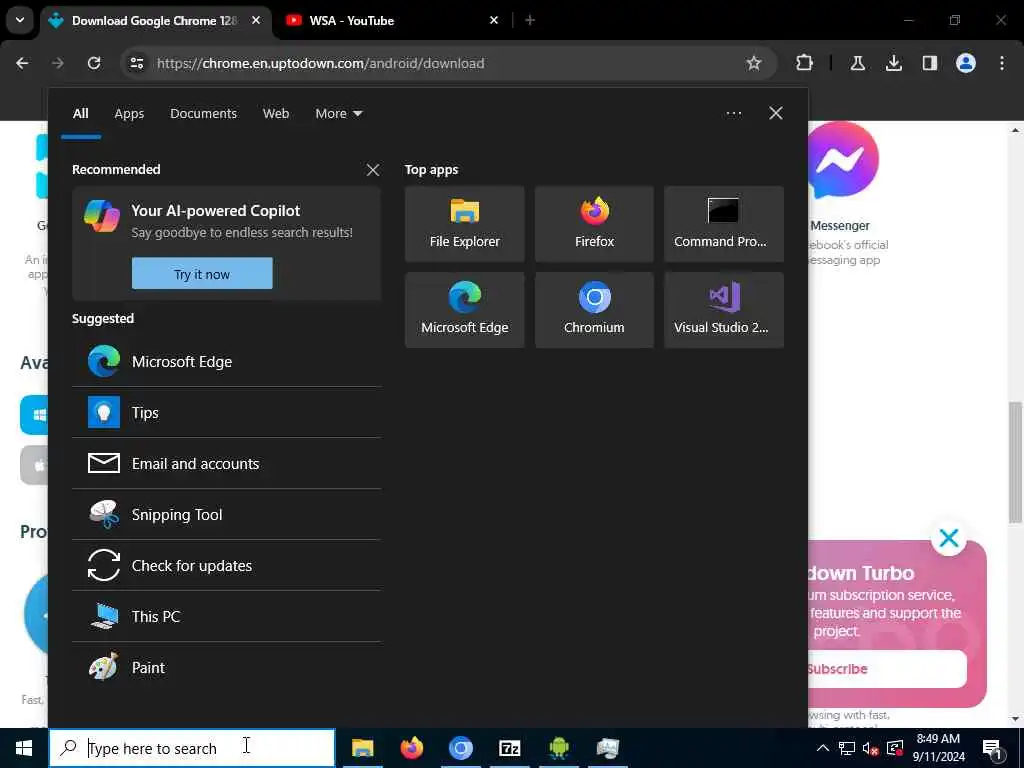The height and width of the screenshot is (768, 1024).
Task: Open 7-Zip on the taskbar
Action: [509, 748]
